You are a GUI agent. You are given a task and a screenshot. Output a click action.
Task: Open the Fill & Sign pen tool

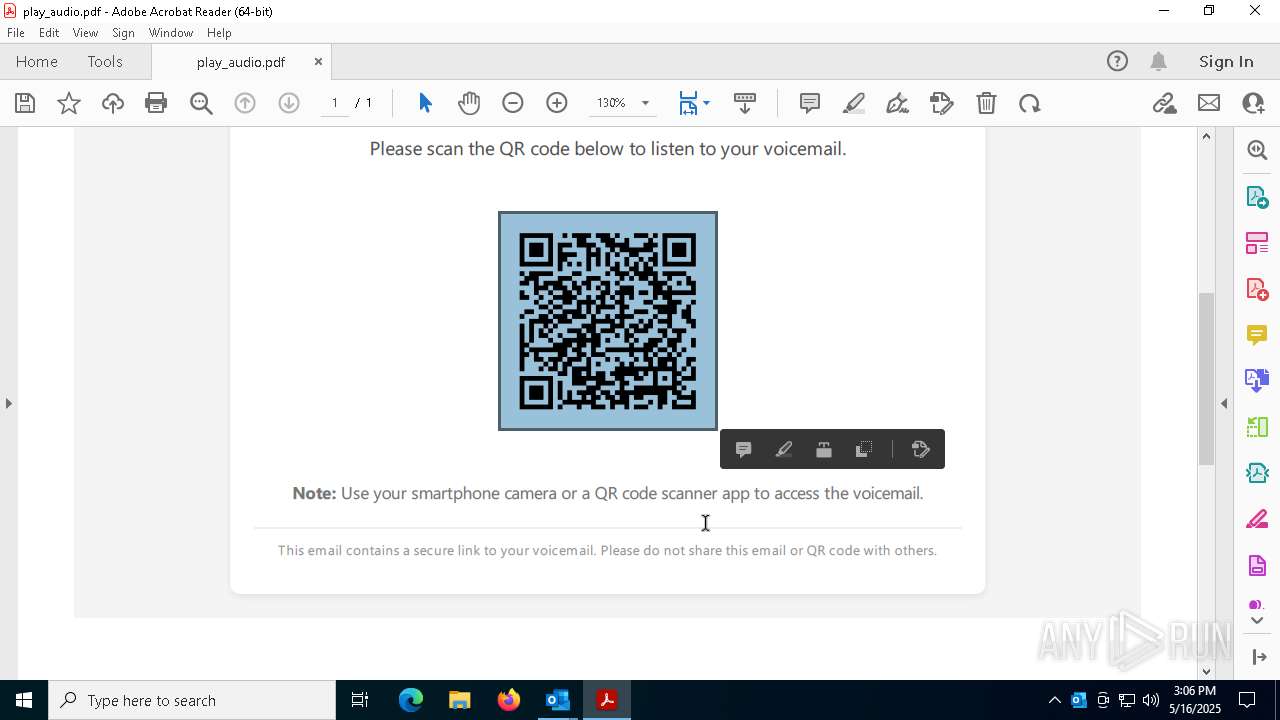coord(898,103)
